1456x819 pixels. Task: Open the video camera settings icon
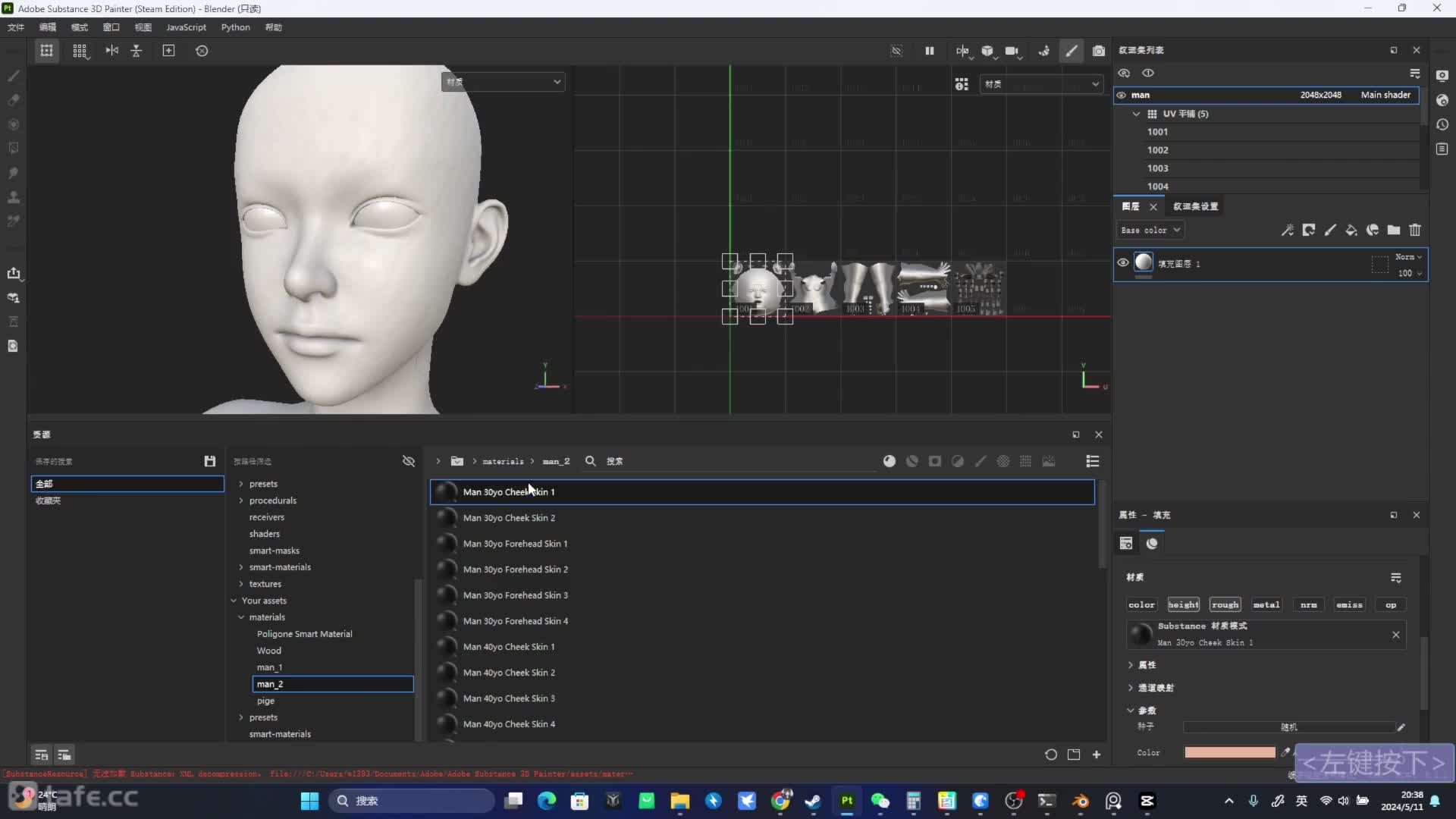coord(1012,51)
